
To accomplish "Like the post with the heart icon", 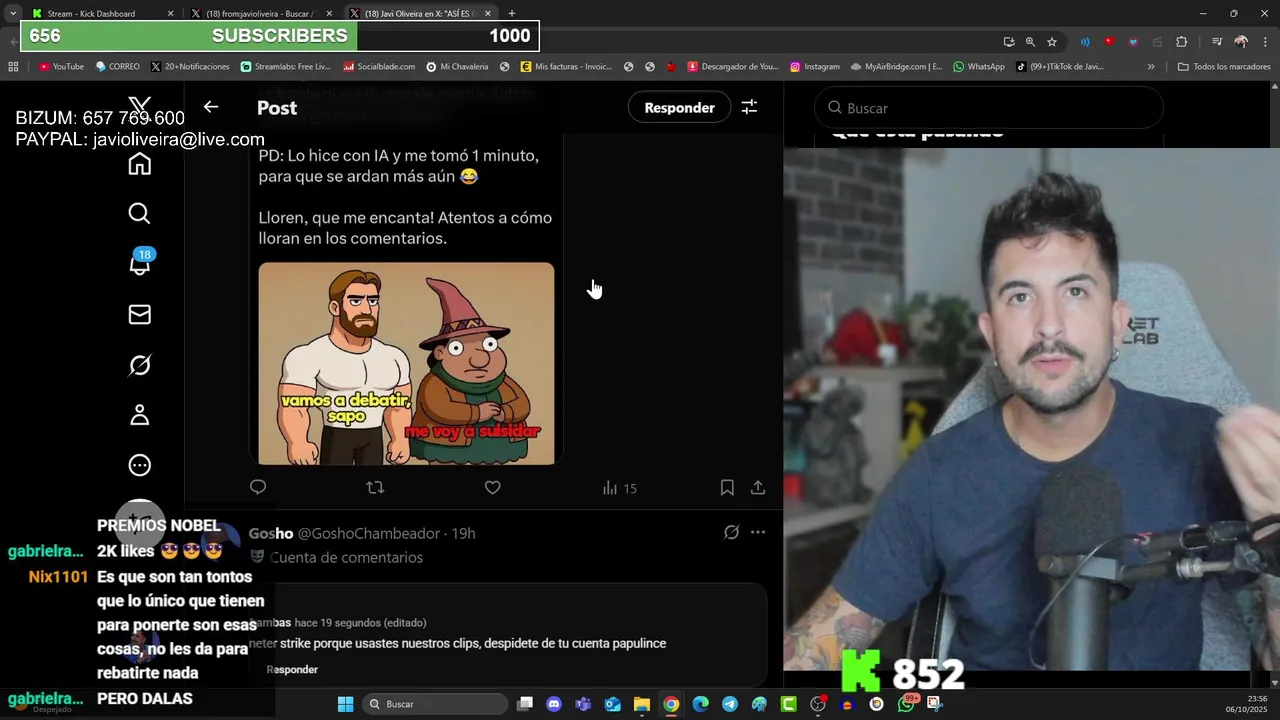I will click(492, 487).
